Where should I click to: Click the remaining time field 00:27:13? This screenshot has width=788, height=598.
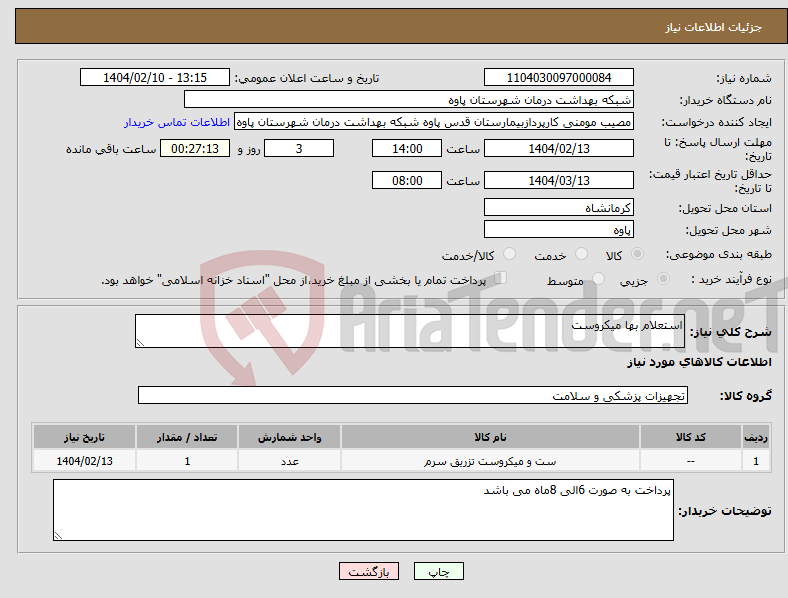click(195, 149)
